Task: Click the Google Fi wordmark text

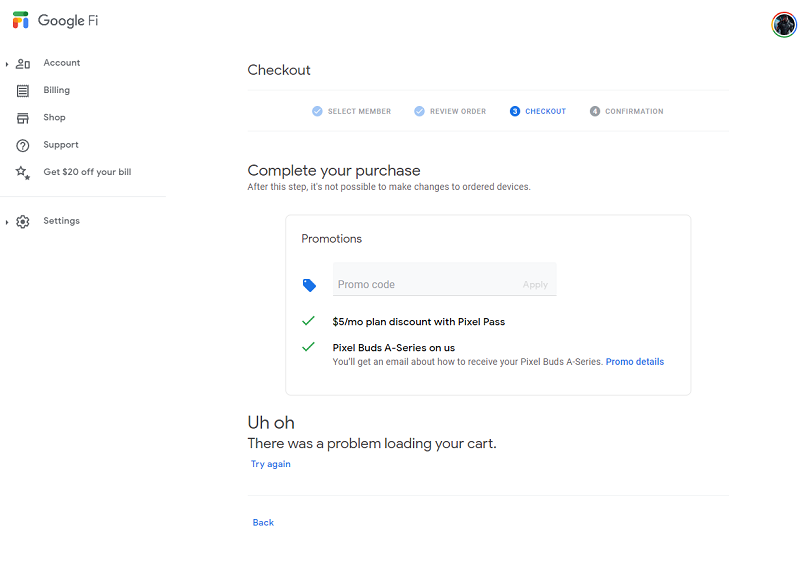Action: point(68,21)
